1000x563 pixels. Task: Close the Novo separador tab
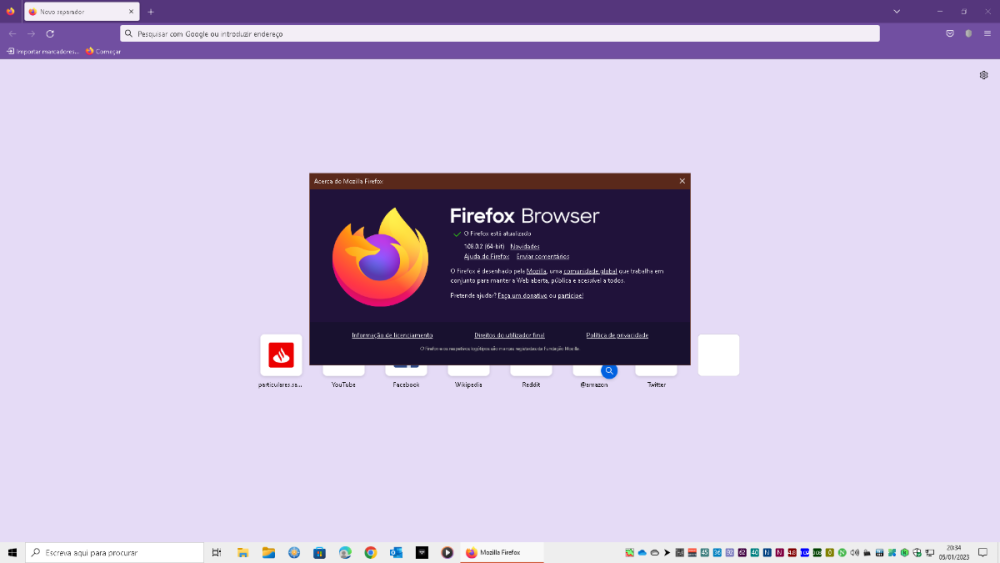point(131,11)
